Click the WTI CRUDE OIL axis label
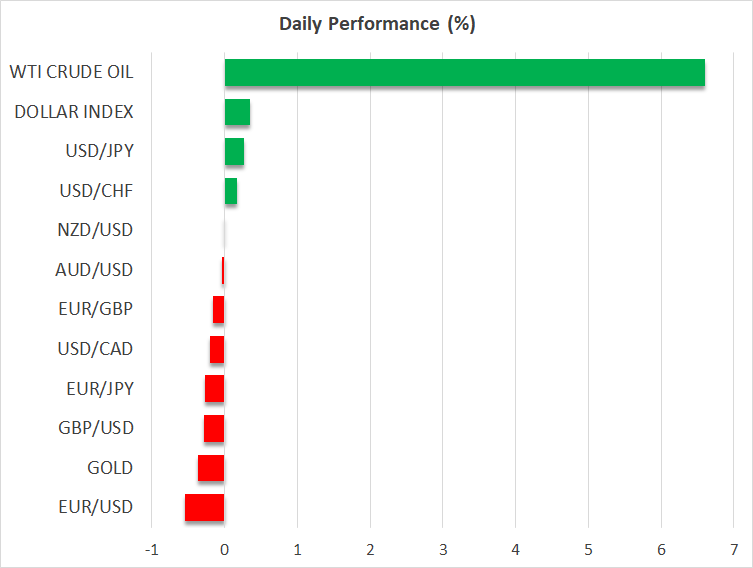 point(71,72)
